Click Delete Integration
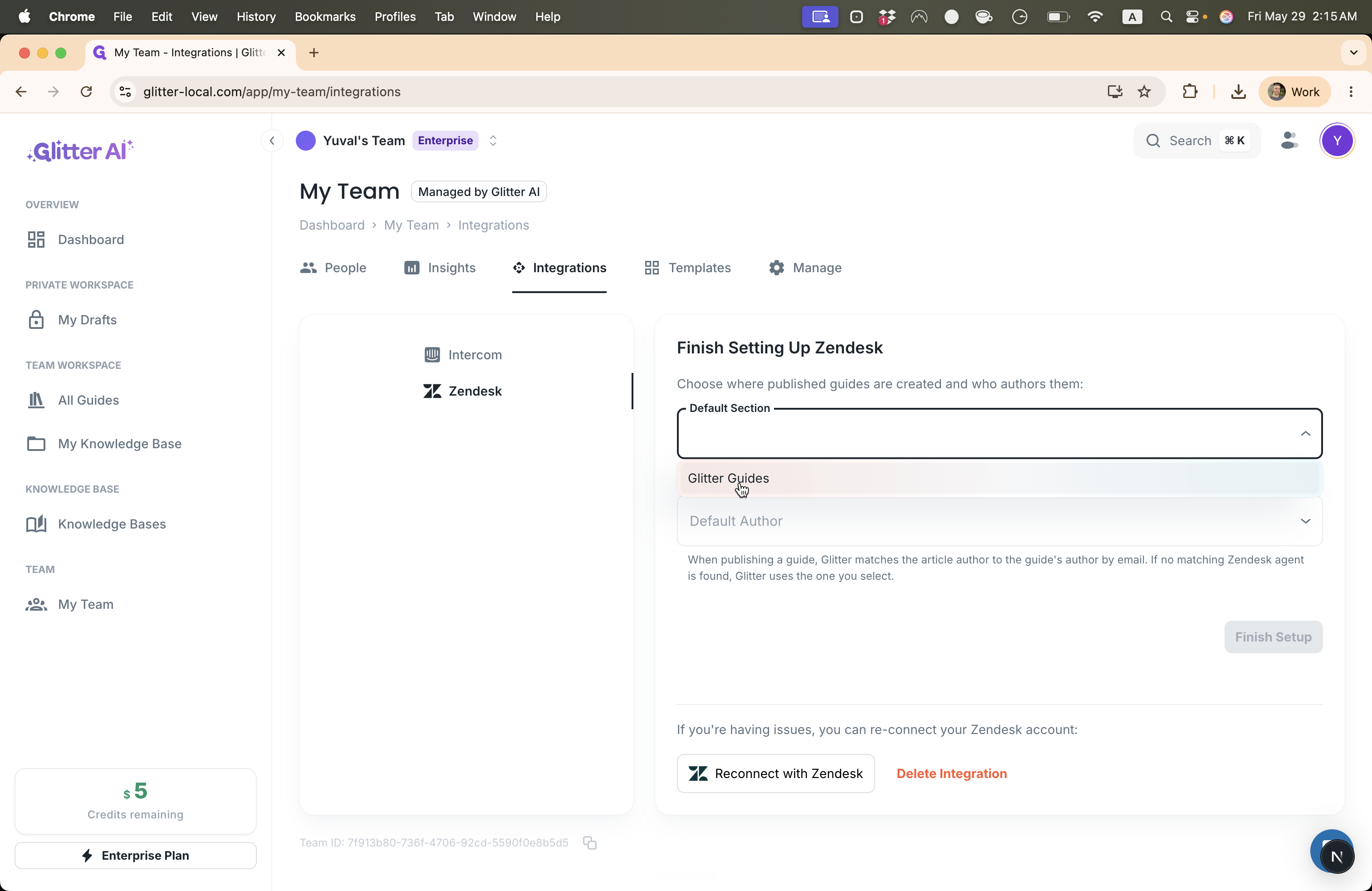 [x=951, y=774]
